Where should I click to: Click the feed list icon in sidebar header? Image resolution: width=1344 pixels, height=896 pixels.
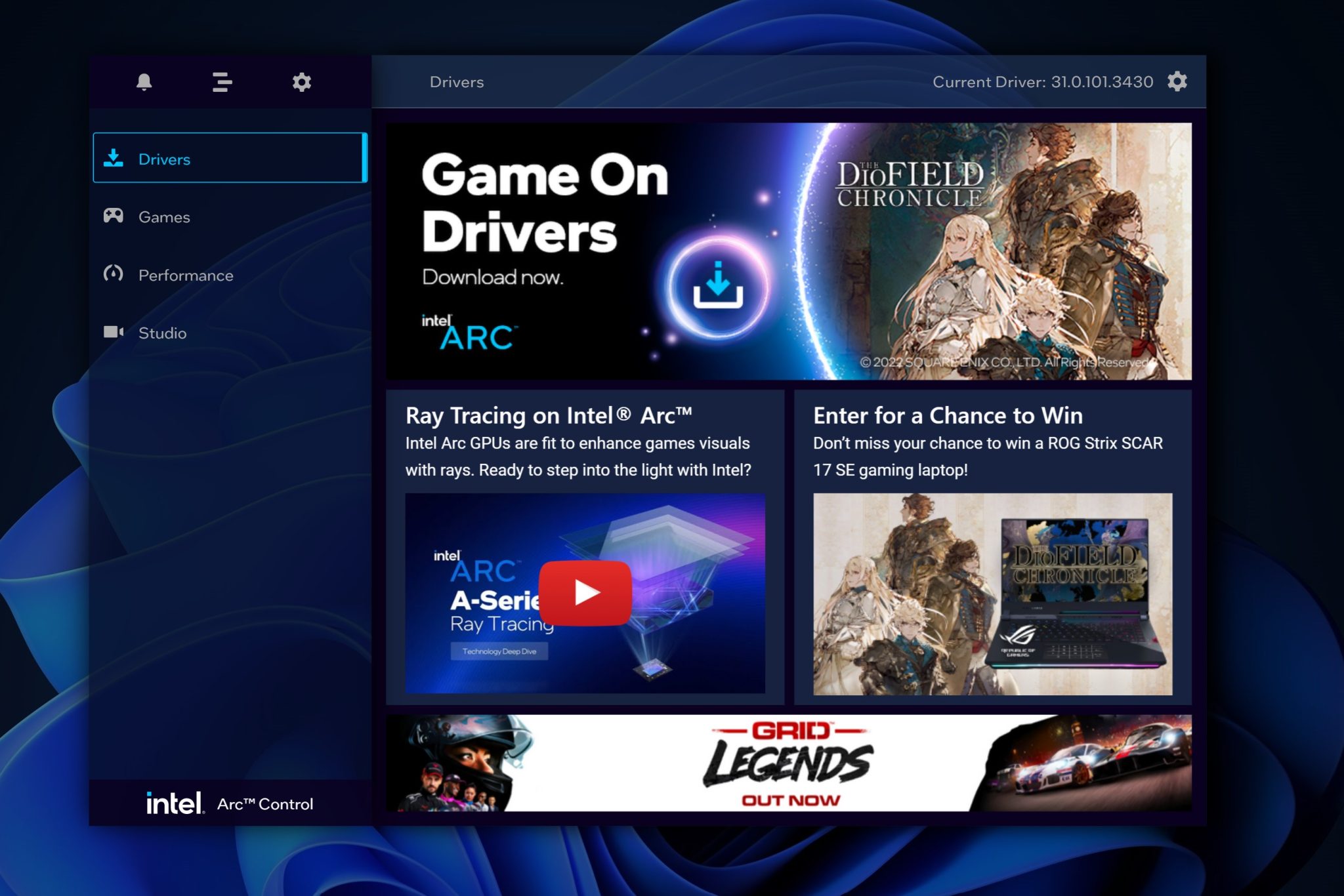coord(222,82)
